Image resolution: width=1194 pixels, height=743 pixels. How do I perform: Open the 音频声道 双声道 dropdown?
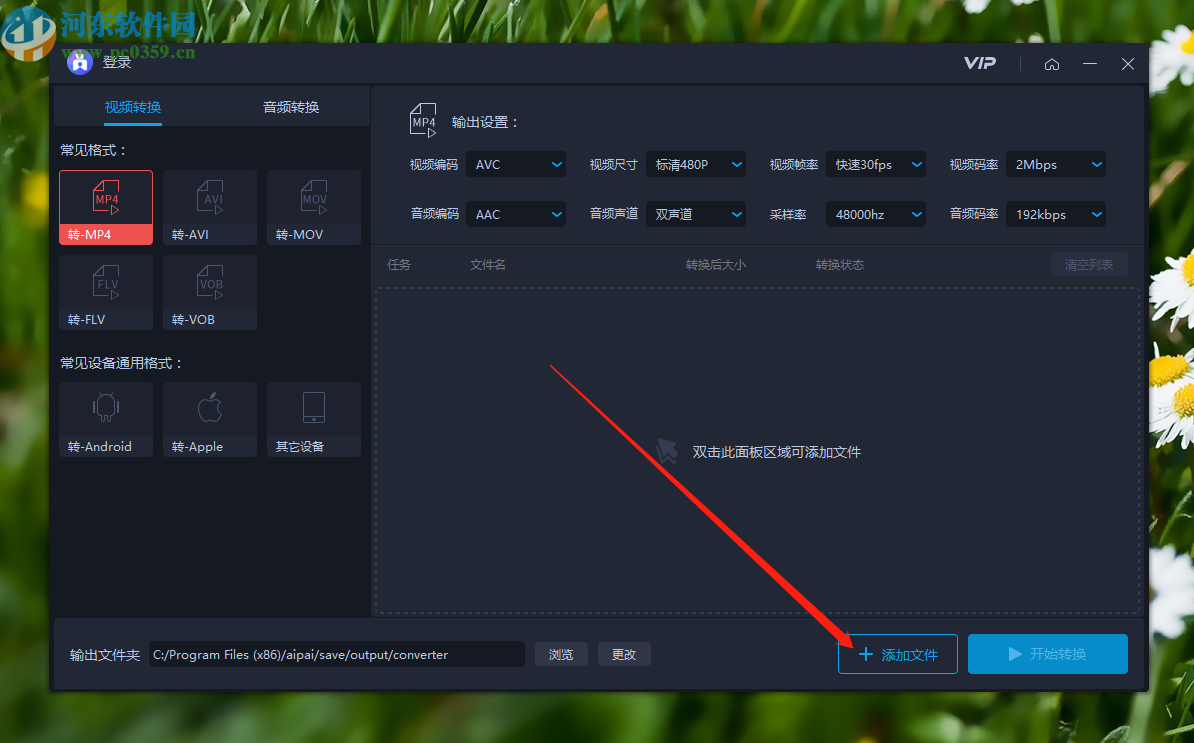point(696,215)
